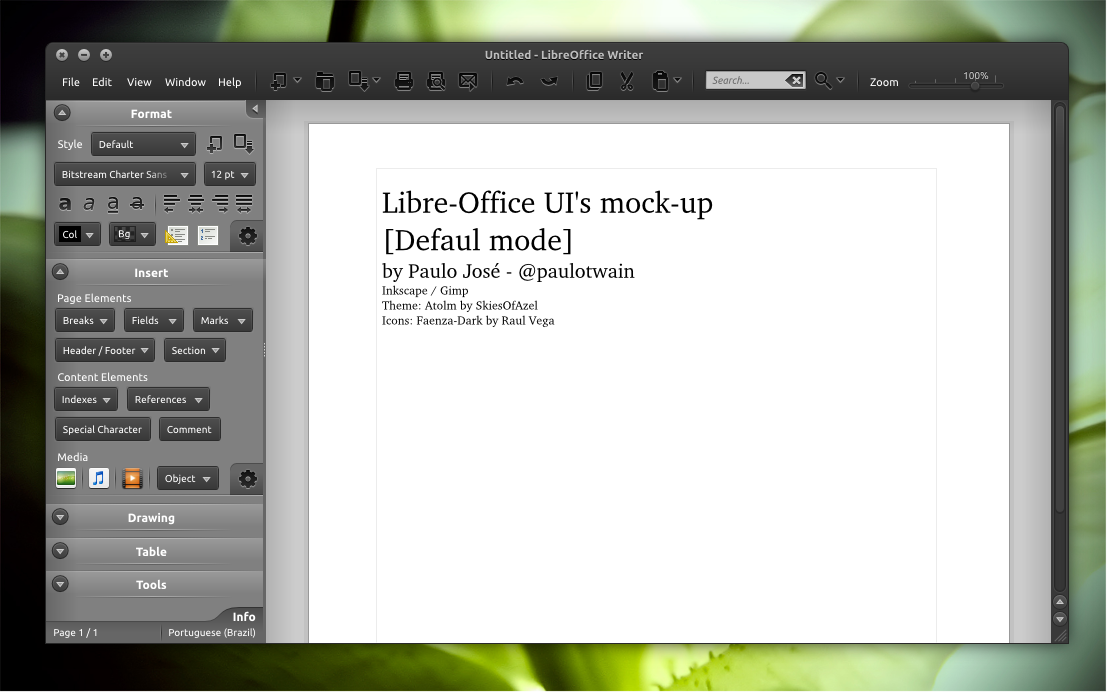Undo the last action
Viewport: 1107px width, 692px height.
coord(515,81)
